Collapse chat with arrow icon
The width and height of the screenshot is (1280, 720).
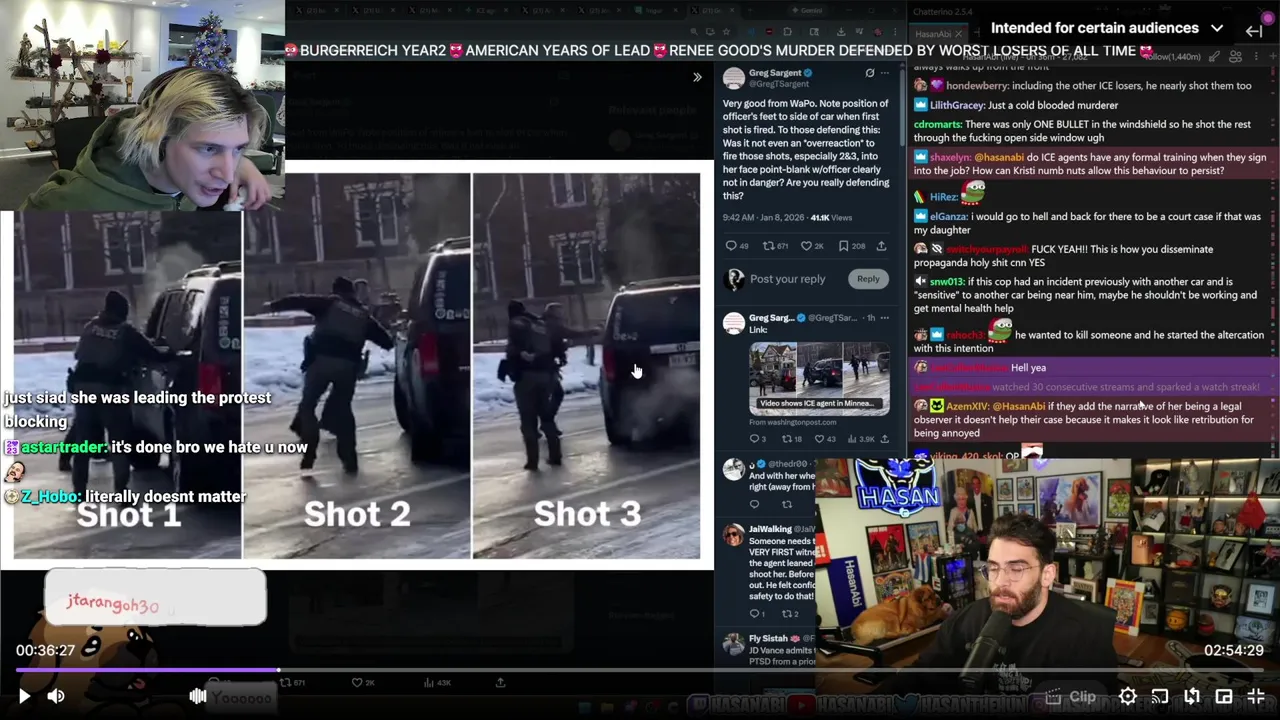click(1254, 31)
